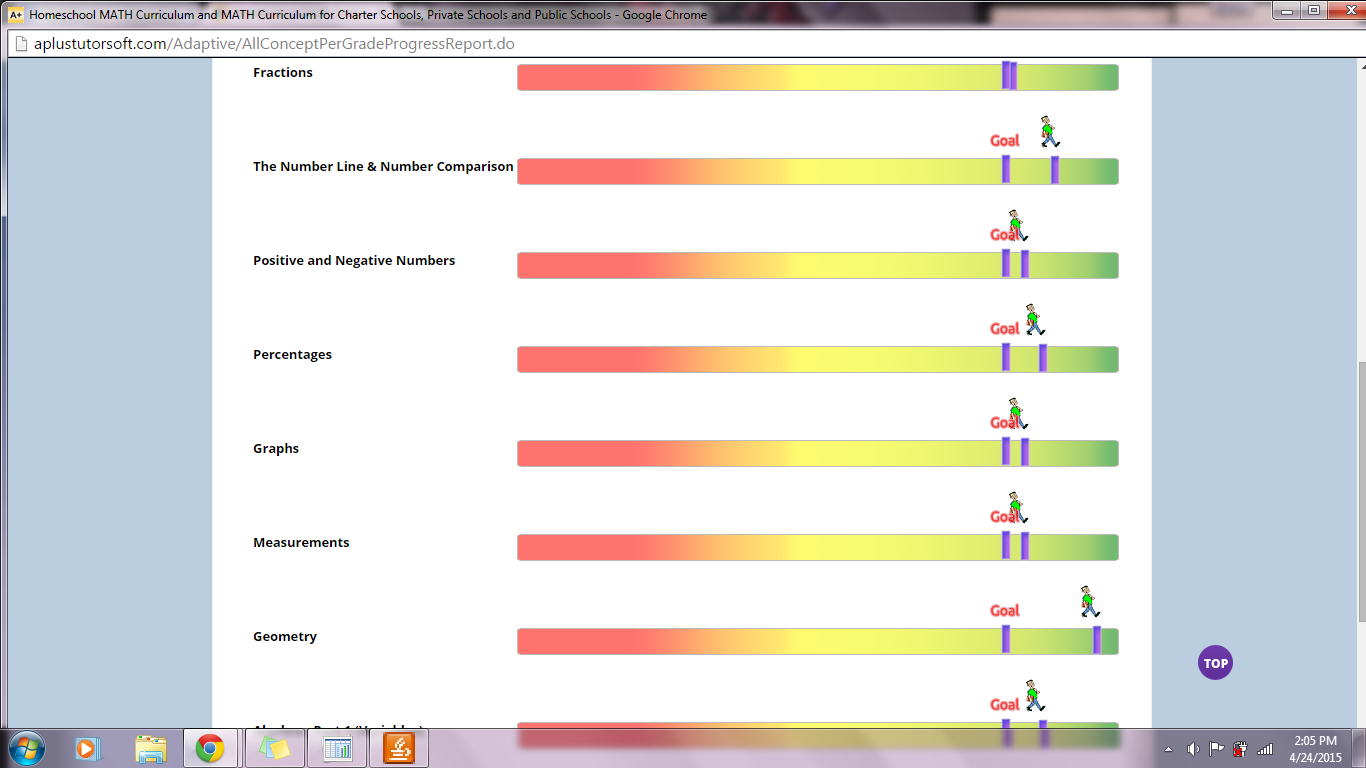Click walker icon above Positive and Negative Numbers
The image size is (1366, 768).
point(1017,226)
